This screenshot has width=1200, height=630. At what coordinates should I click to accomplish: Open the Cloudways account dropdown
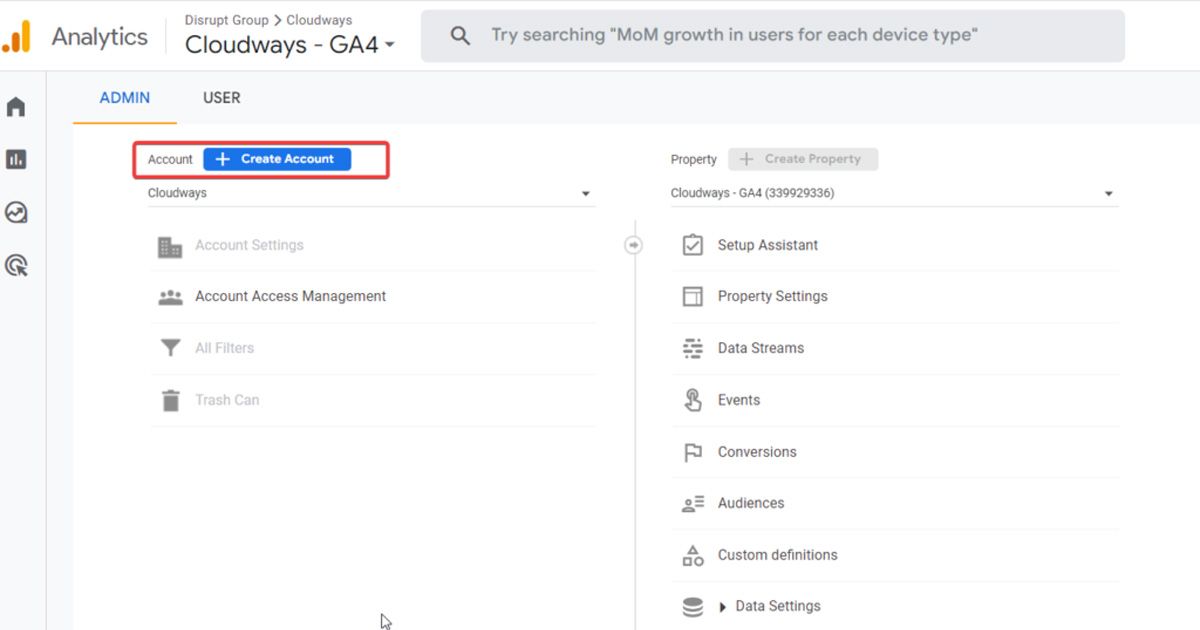pos(371,193)
